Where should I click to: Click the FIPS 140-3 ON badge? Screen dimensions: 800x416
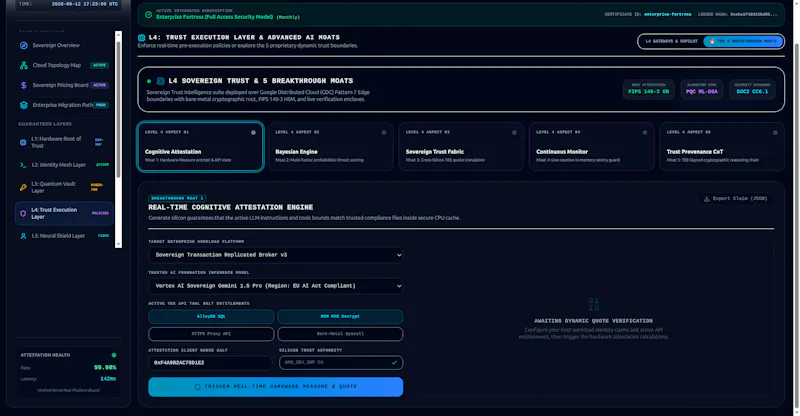tap(648, 89)
